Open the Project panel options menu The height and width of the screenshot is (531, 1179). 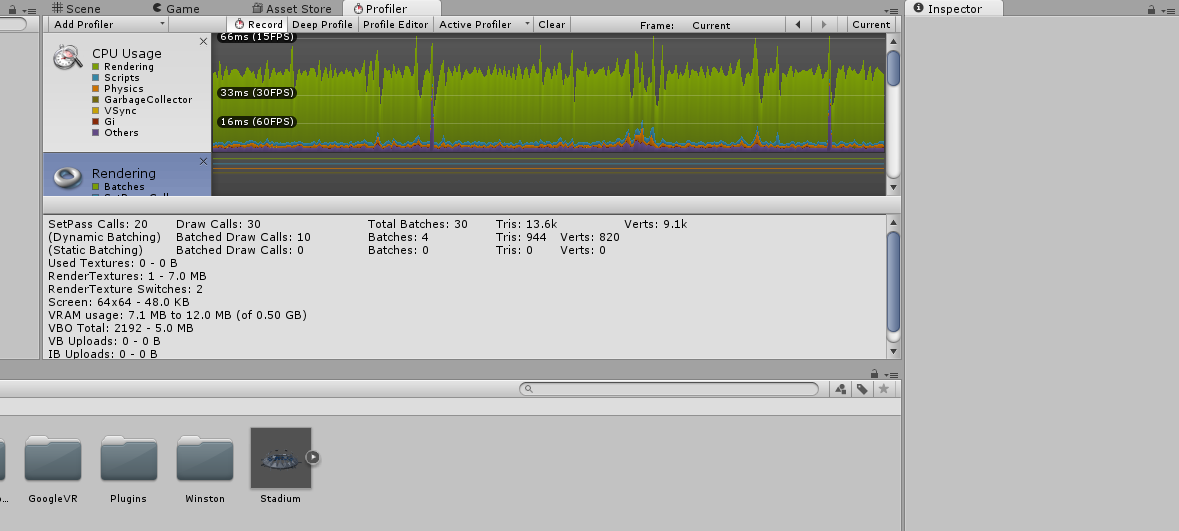(x=892, y=375)
